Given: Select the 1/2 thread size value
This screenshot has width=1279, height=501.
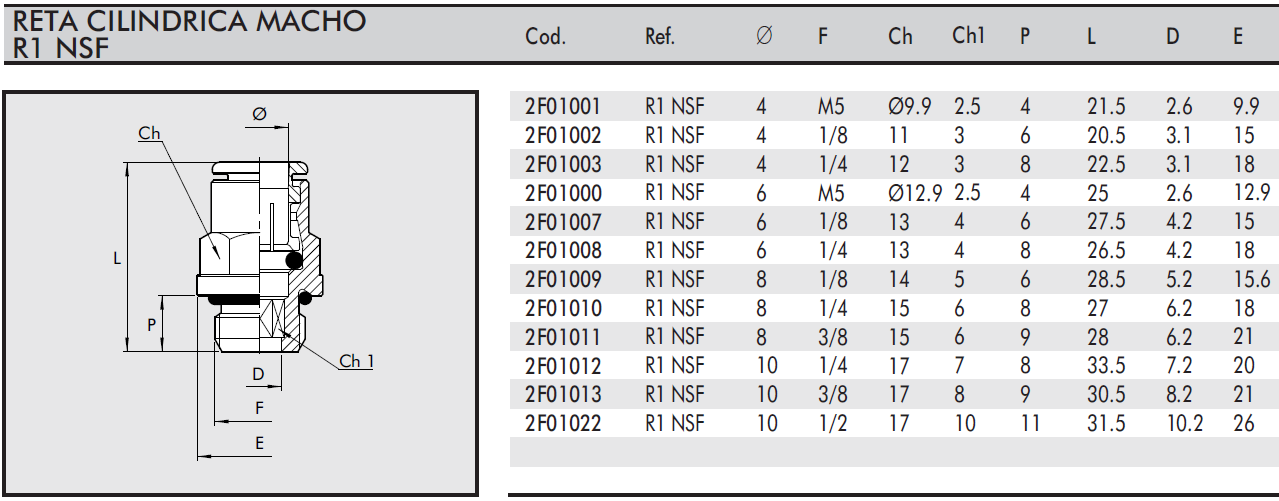Looking at the screenshot, I should (x=832, y=424).
